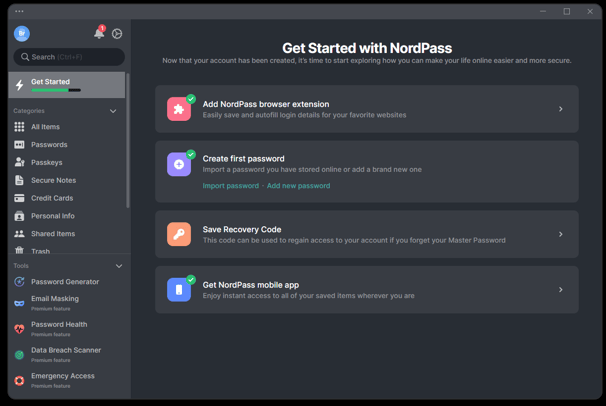606x406 pixels.
Task: Click the Shared Items people icon
Action: point(19,234)
